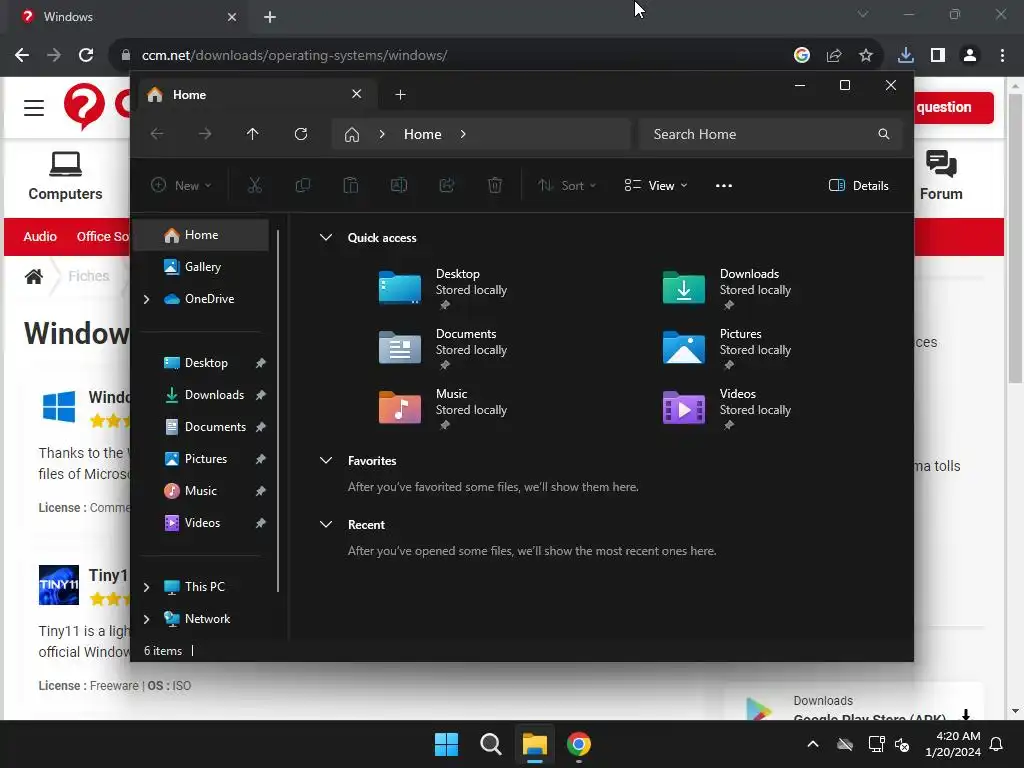
Task: Collapse the Favorites section
Action: coord(326,460)
